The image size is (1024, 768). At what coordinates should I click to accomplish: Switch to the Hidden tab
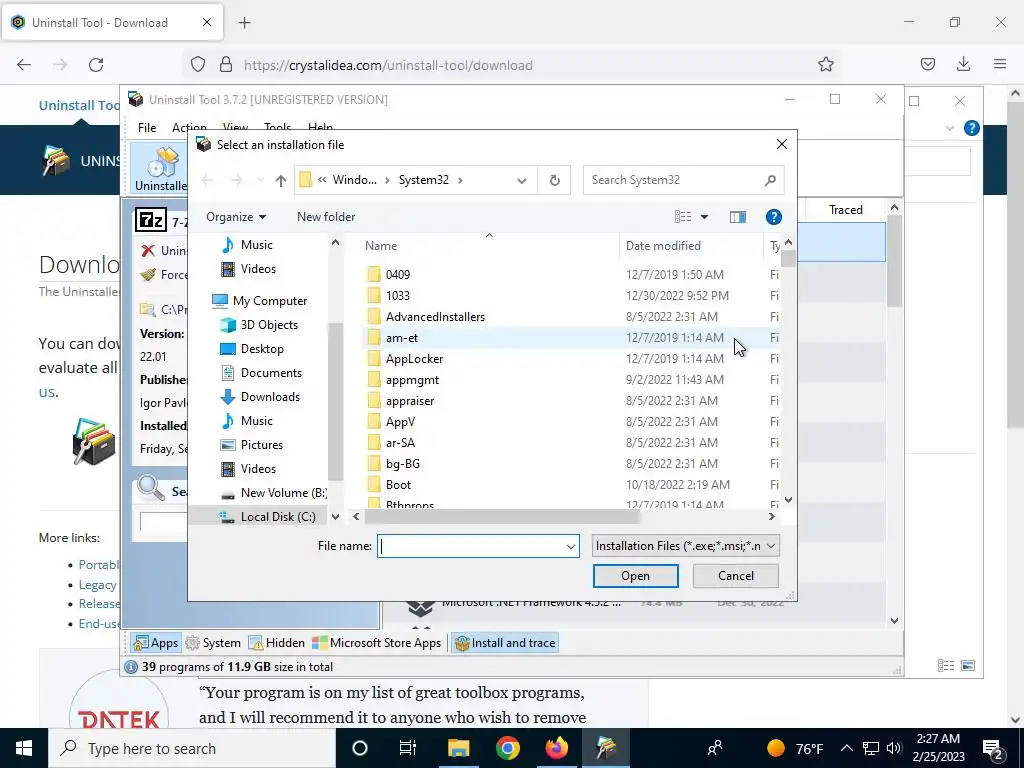click(277, 643)
